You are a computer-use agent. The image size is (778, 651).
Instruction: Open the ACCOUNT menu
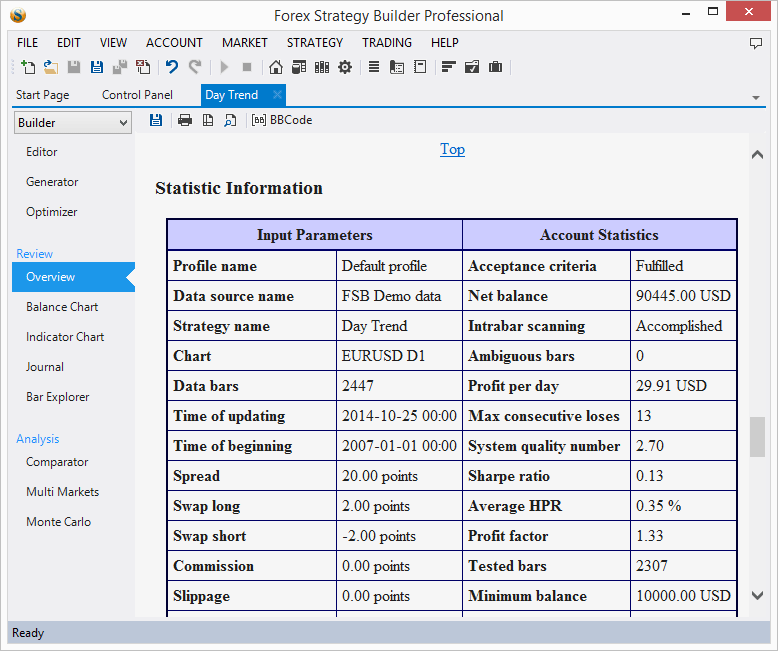click(174, 43)
